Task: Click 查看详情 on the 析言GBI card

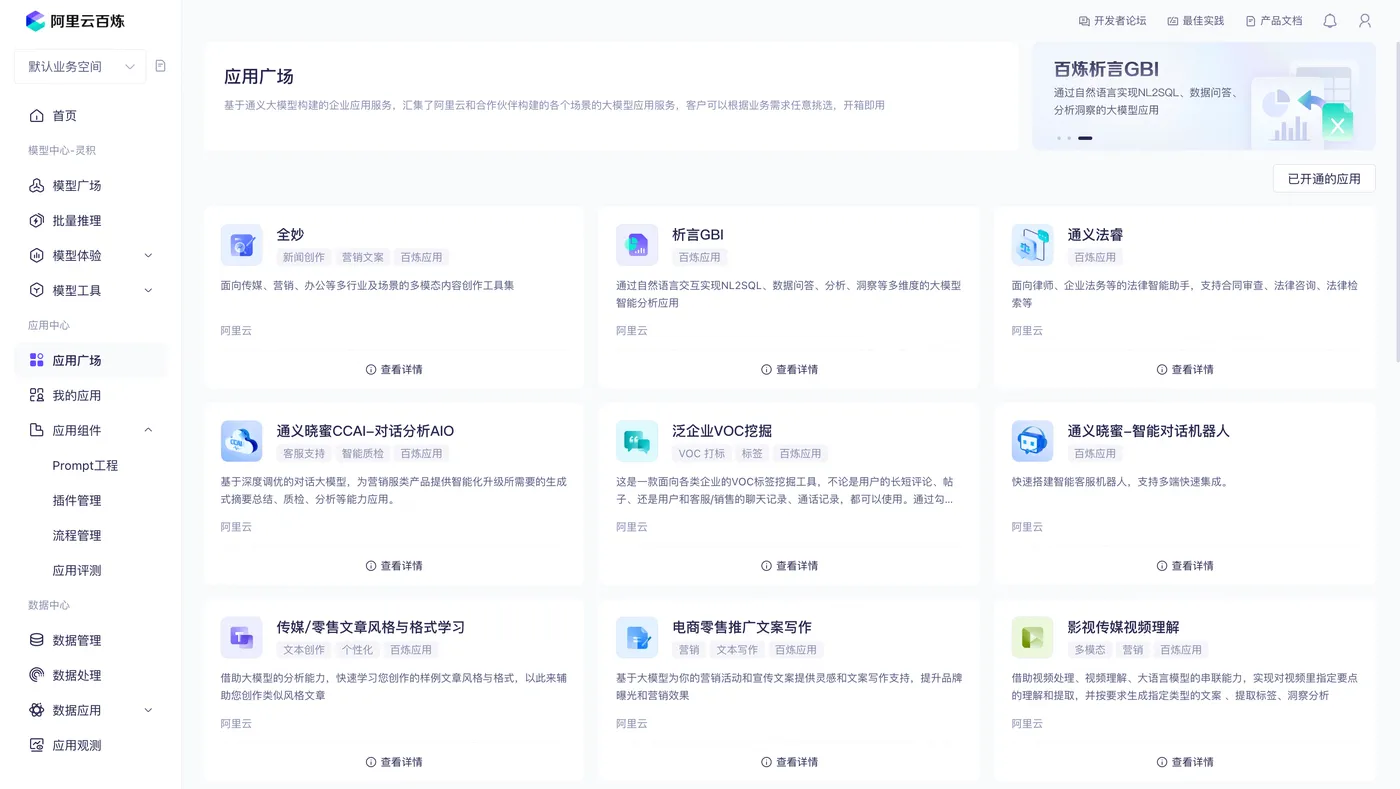Action: 789,370
